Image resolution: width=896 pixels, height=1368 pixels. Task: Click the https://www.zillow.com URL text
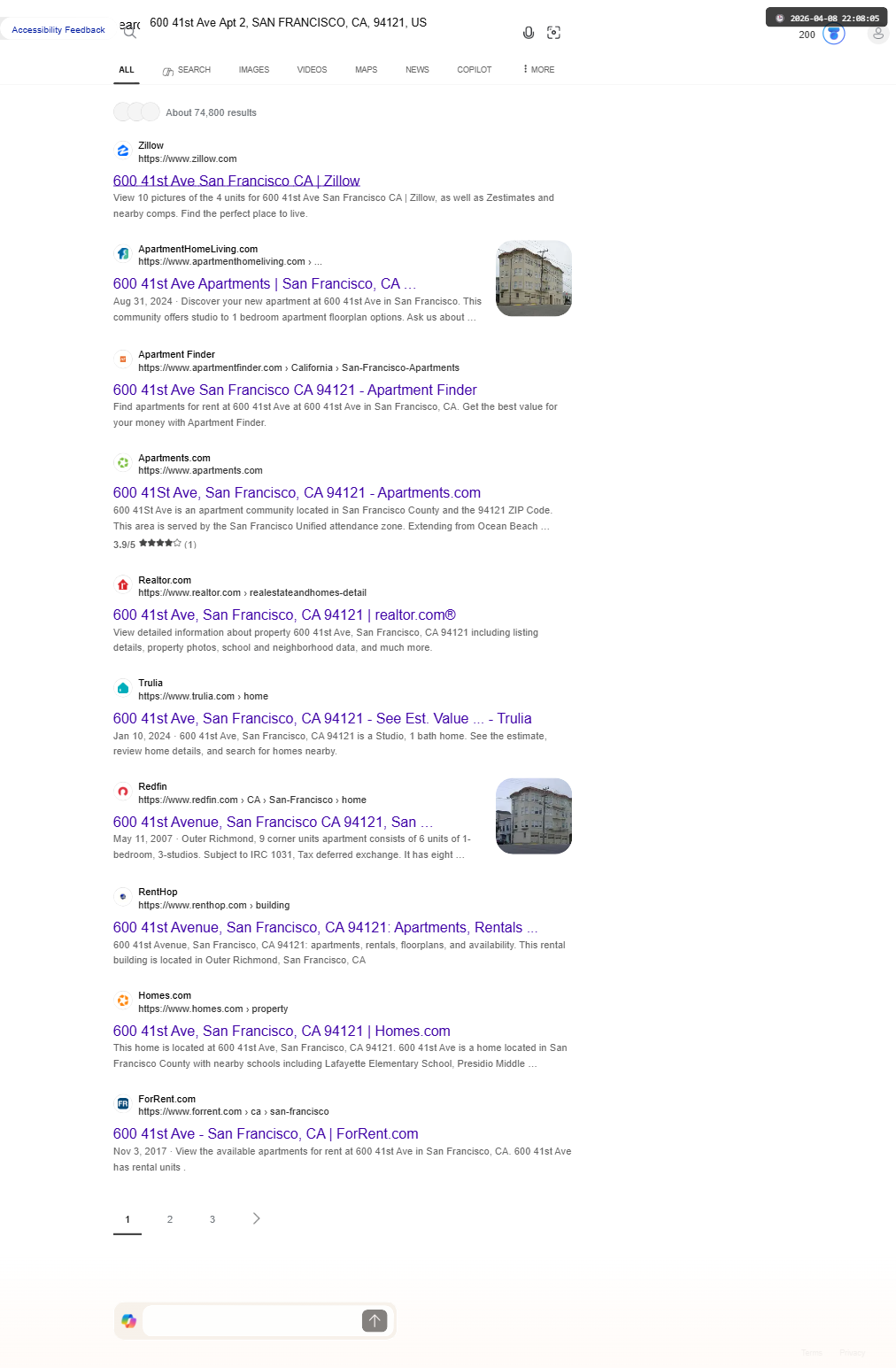[x=188, y=159]
